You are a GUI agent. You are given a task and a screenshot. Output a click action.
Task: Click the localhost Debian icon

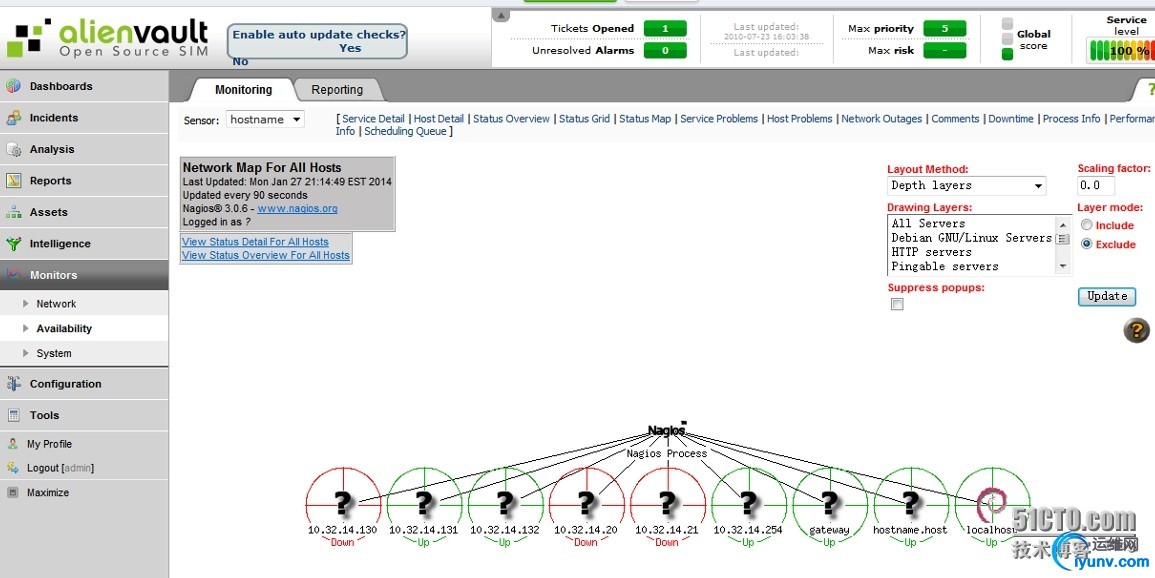(991, 503)
